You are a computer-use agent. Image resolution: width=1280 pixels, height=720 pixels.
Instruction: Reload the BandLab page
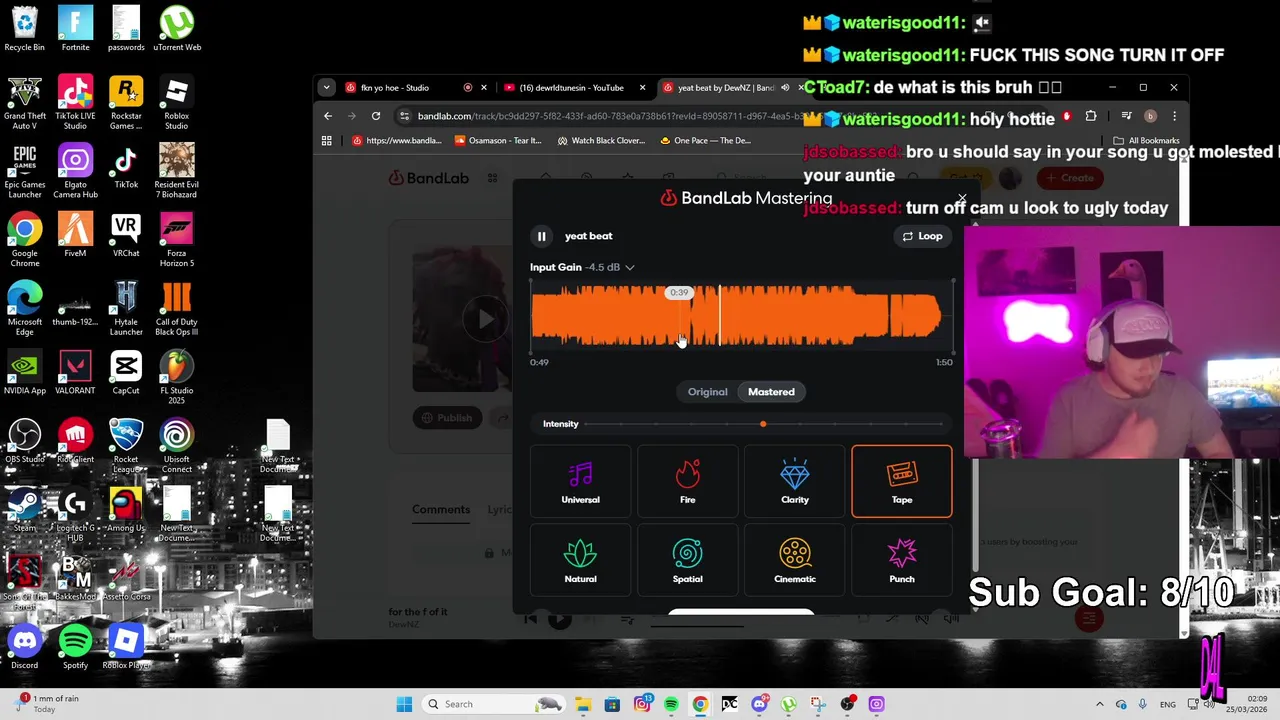tap(376, 116)
